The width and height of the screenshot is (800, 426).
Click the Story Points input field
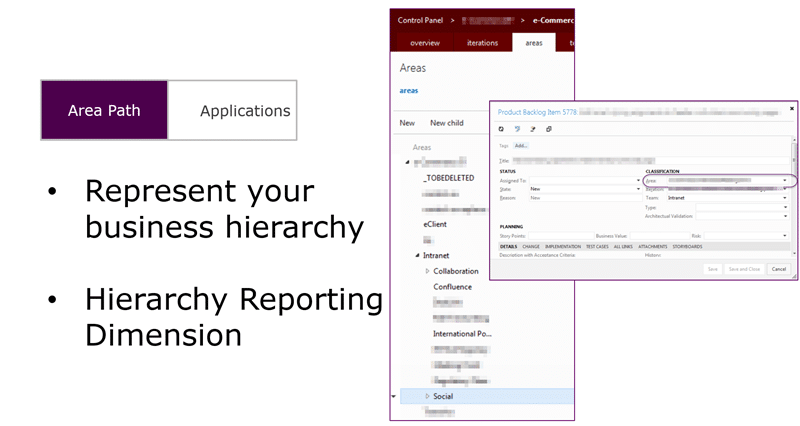point(561,236)
